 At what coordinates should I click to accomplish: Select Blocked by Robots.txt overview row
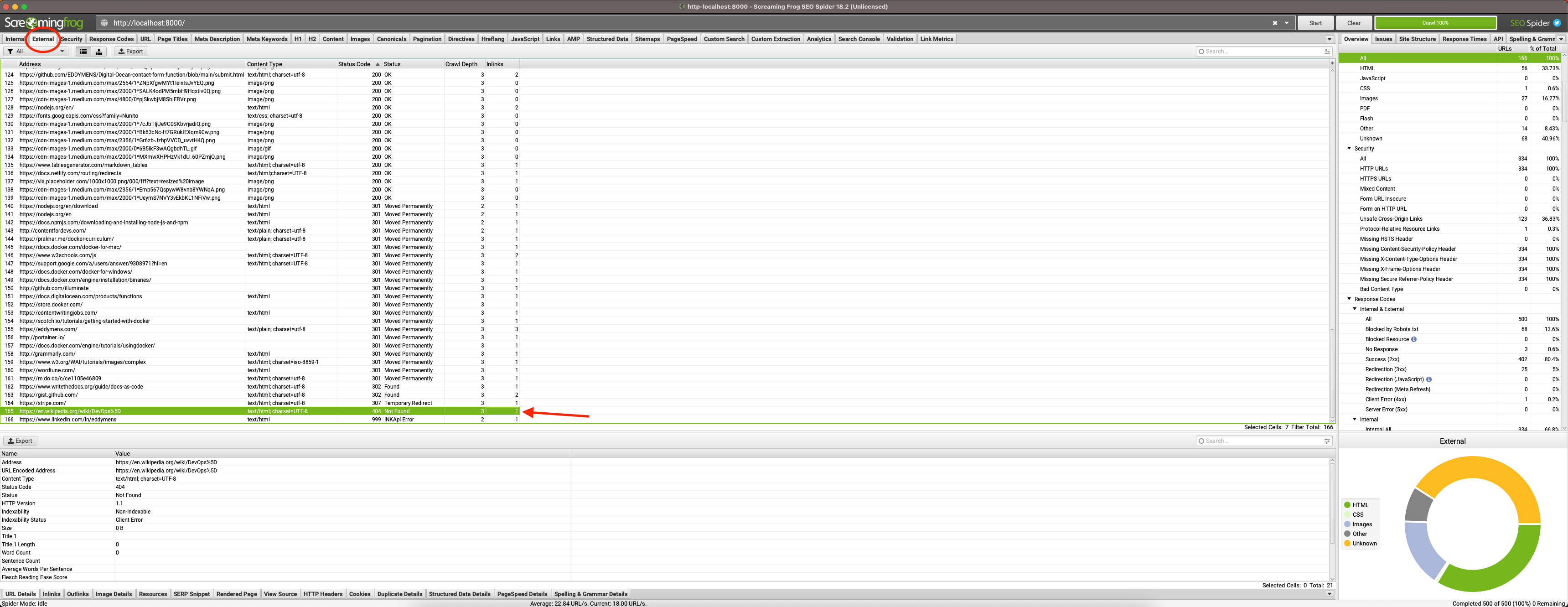[x=1450, y=329]
